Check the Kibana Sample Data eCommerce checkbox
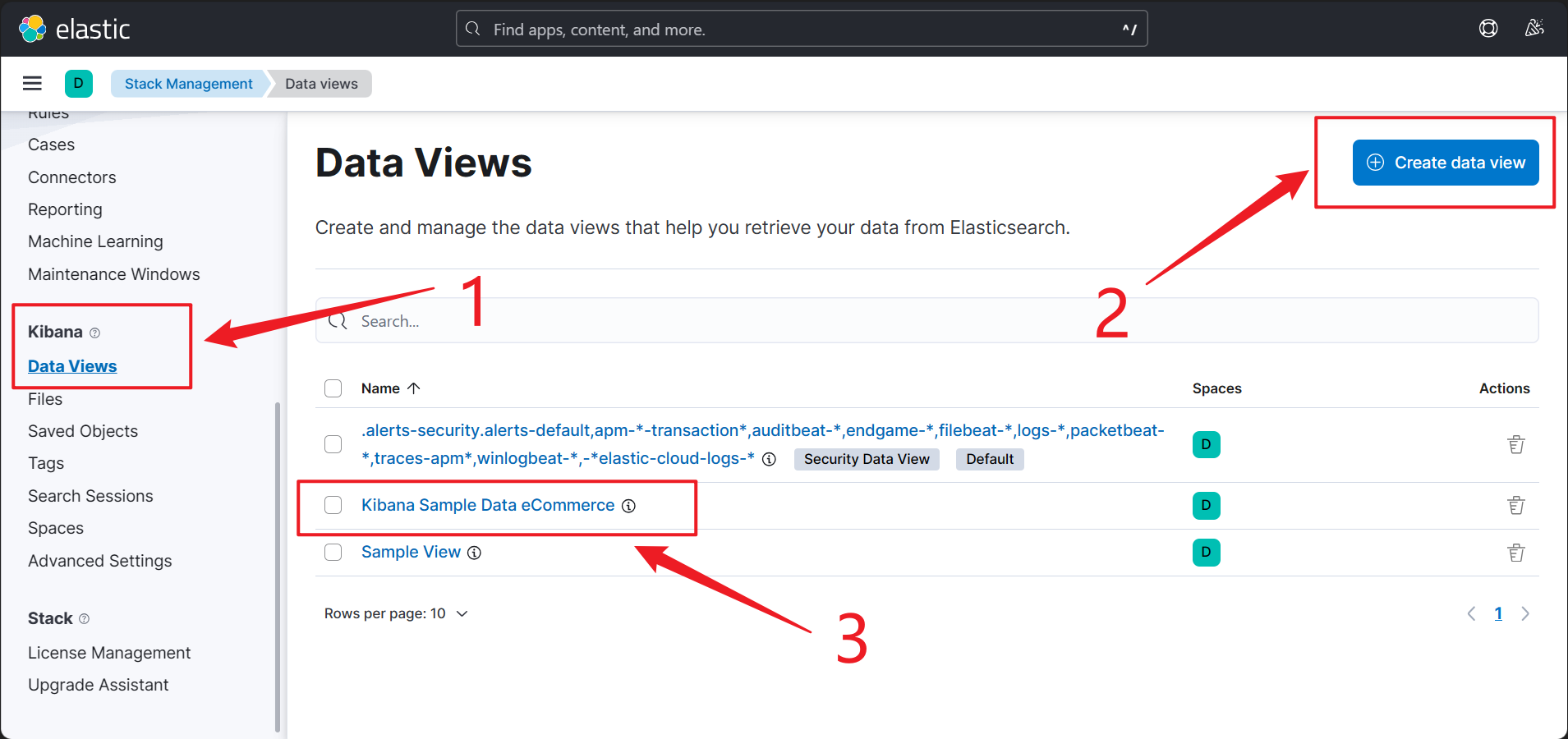1568x739 pixels. tap(333, 505)
